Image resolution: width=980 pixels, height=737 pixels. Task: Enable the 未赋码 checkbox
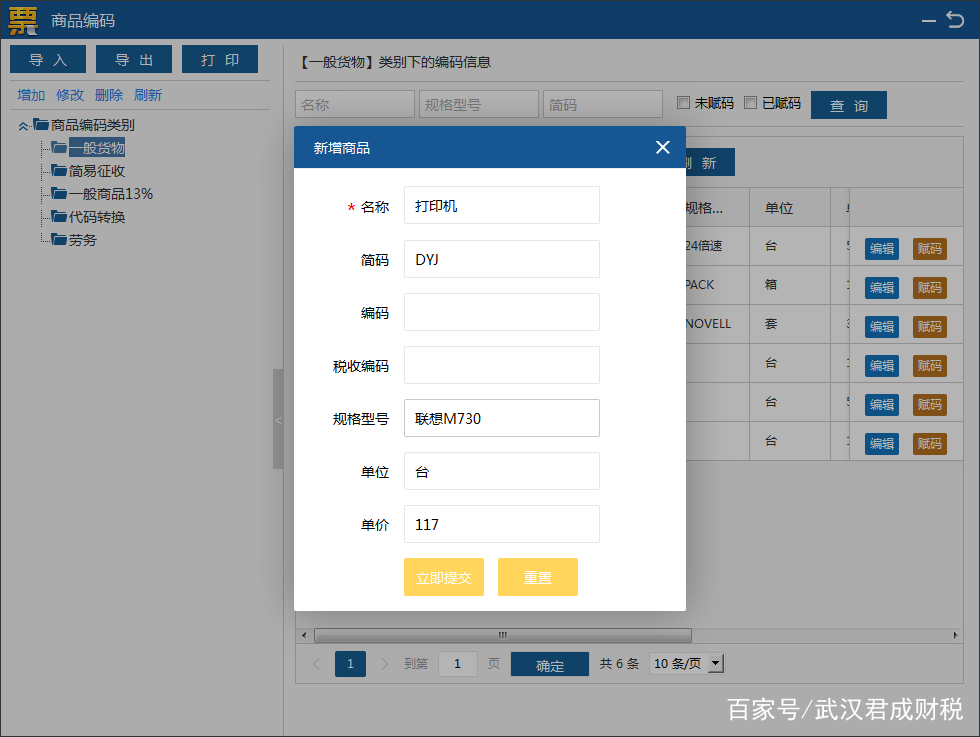[684, 103]
